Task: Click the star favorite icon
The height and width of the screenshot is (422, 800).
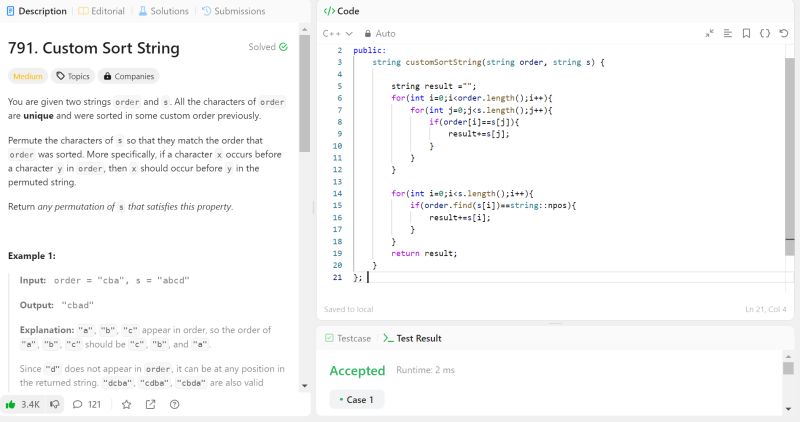Action: click(x=127, y=404)
